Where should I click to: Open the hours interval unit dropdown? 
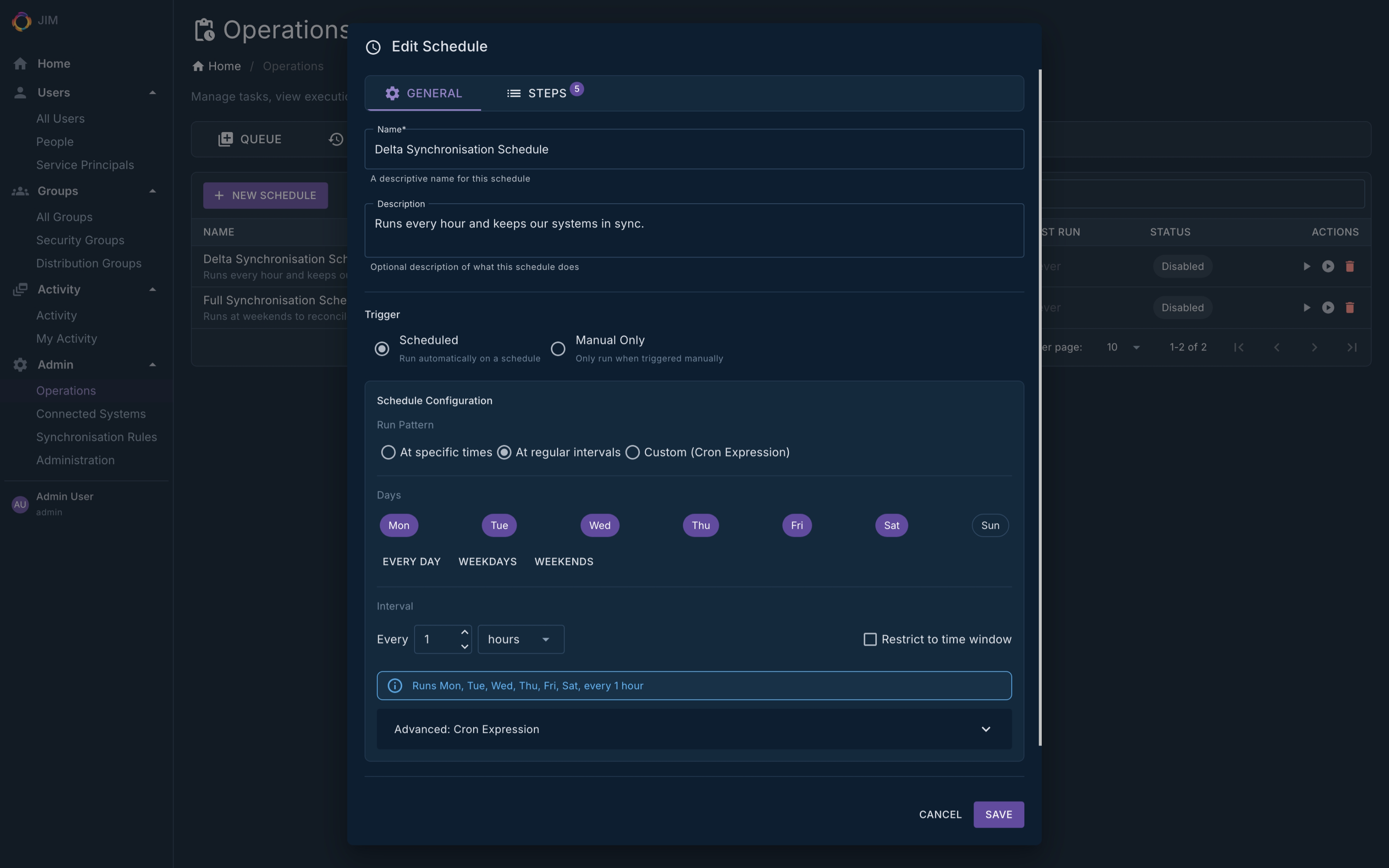(x=521, y=639)
